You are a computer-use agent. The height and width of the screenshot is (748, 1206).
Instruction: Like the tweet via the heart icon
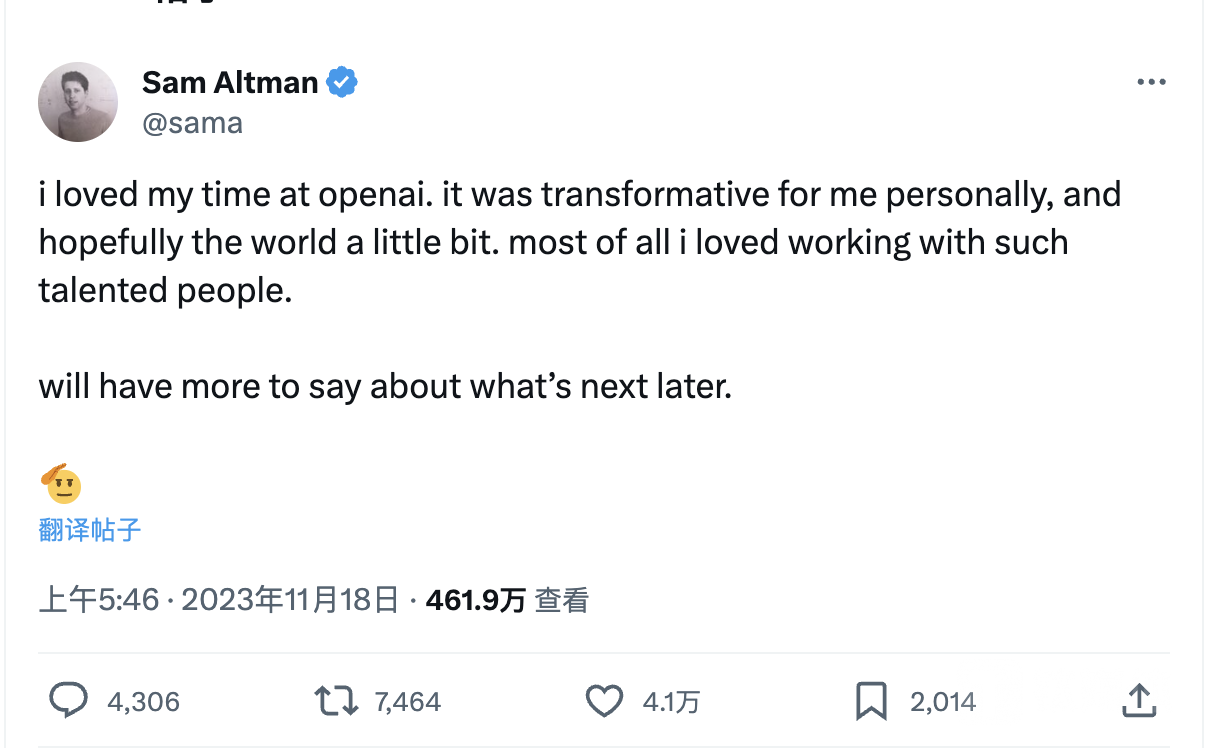pyautogui.click(x=604, y=701)
